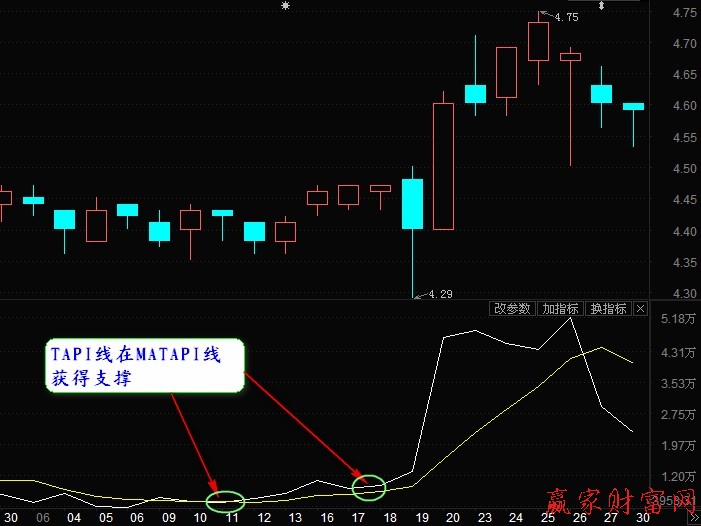Click the 4.29 low price label
The width and height of the screenshot is (701, 526).
(440, 294)
